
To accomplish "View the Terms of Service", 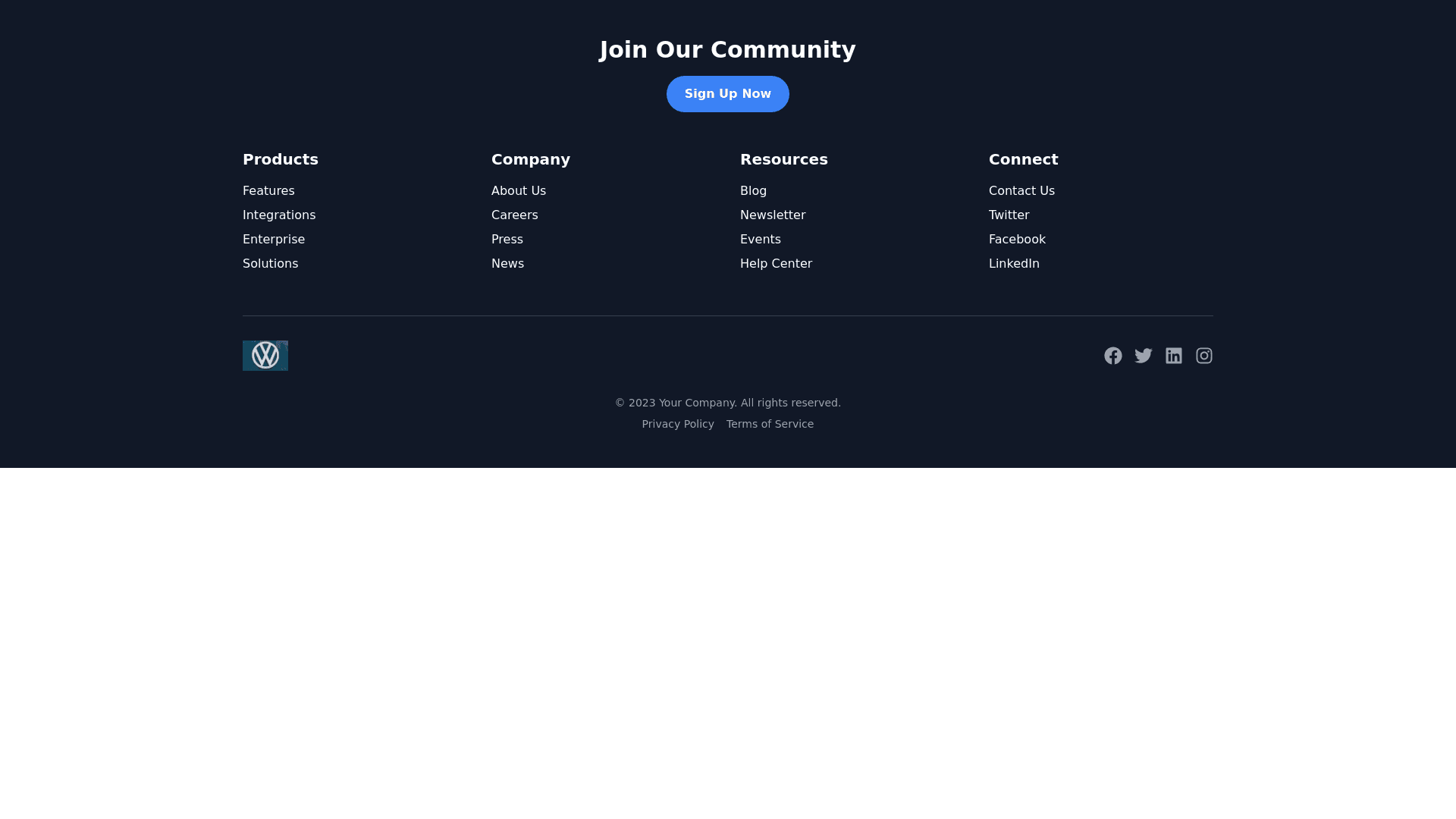I will [770, 424].
